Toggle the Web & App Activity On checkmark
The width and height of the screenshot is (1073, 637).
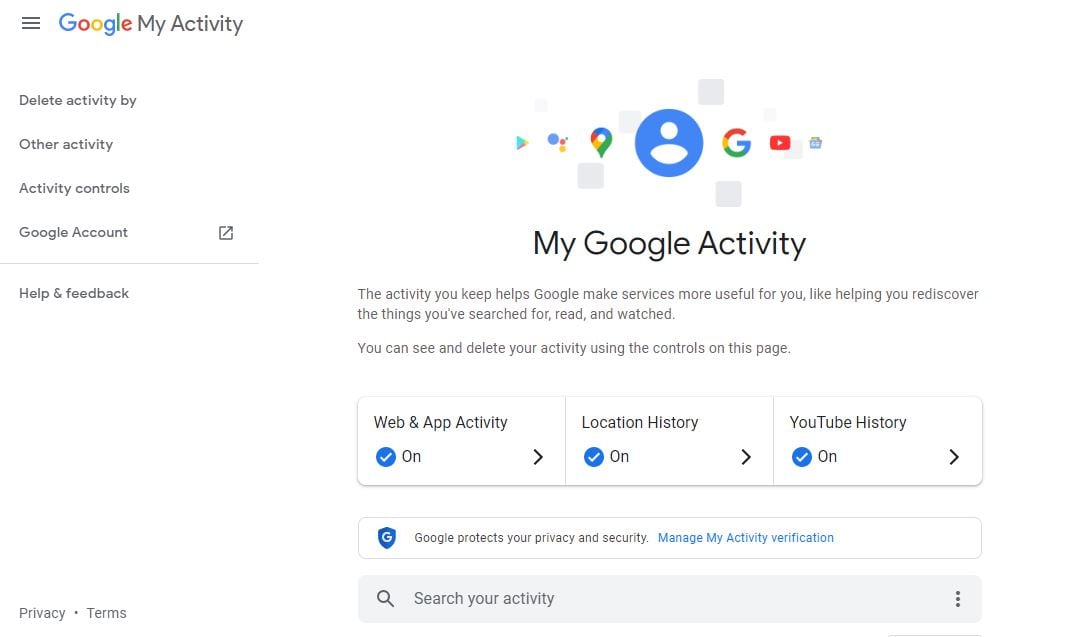[x=385, y=457]
